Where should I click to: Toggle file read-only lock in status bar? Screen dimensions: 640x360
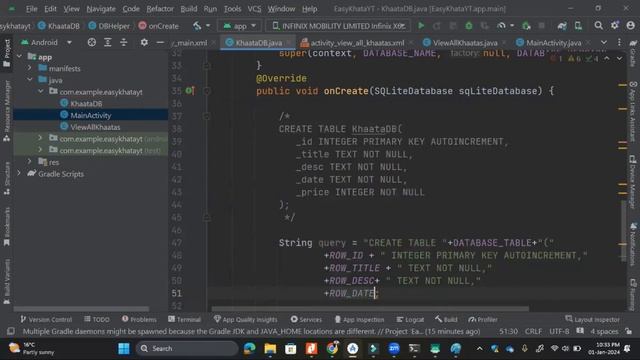pos(629,331)
